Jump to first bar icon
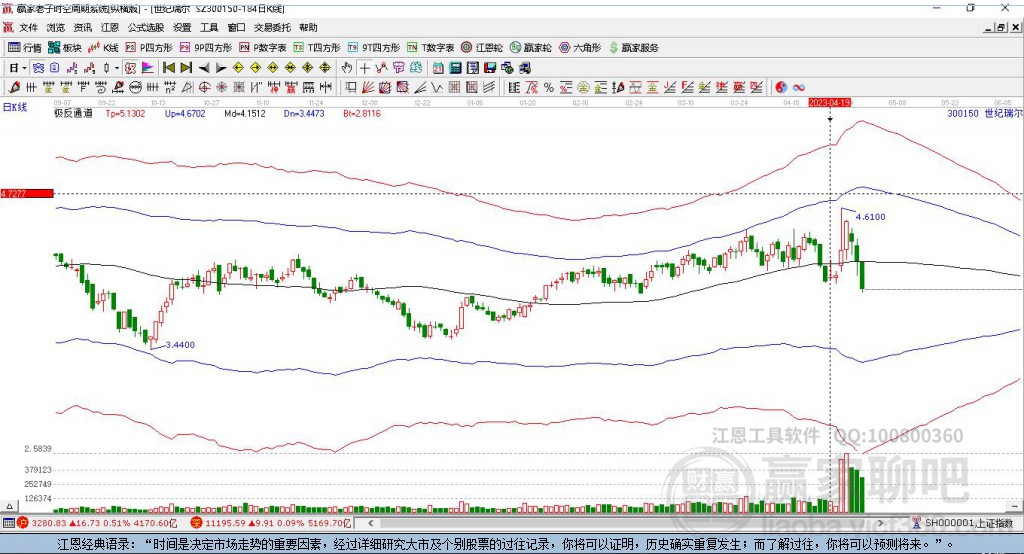1024x554 pixels. pos(169,68)
